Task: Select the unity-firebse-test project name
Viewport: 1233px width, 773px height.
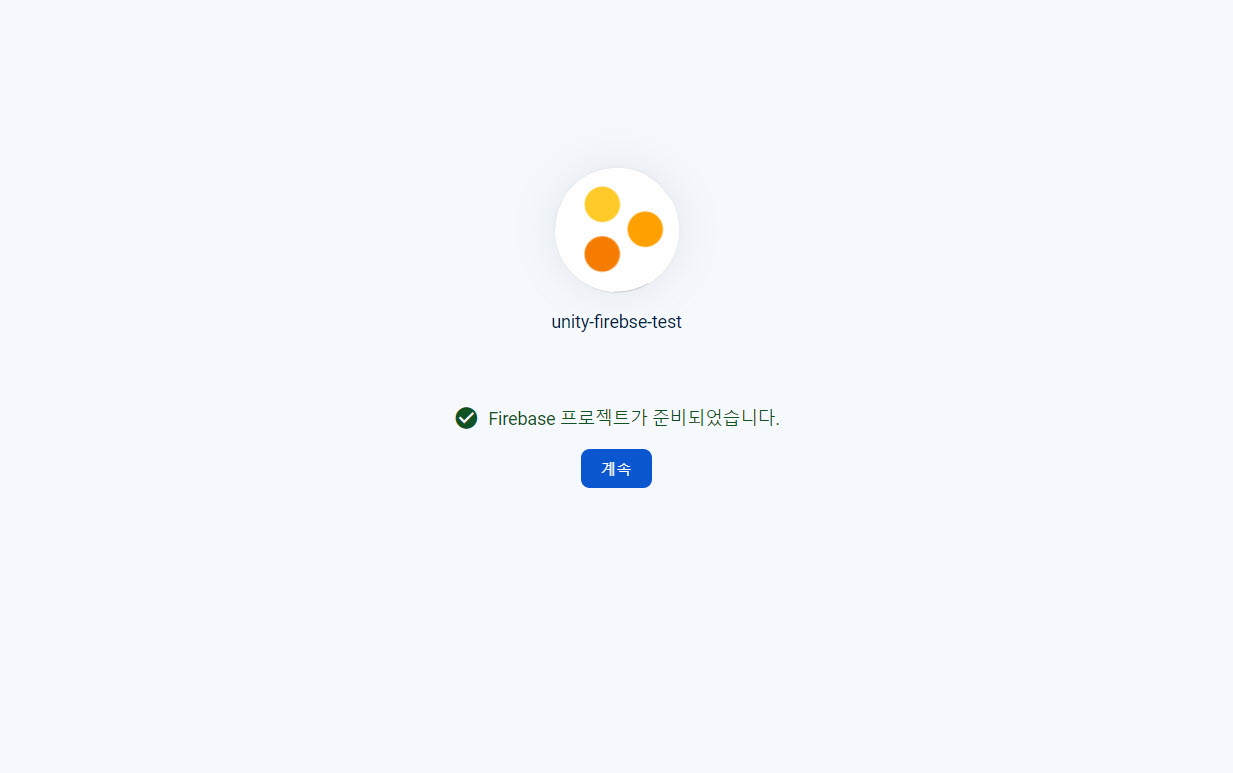Action: pyautogui.click(x=616, y=322)
